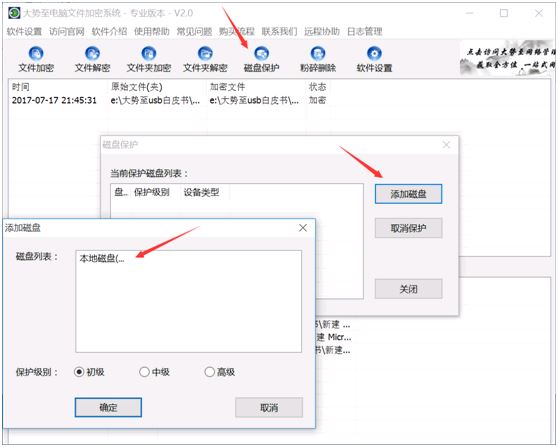This screenshot has height=447, width=558.
Task: Open the 文件加密 file encryption tool
Action: click(36, 60)
